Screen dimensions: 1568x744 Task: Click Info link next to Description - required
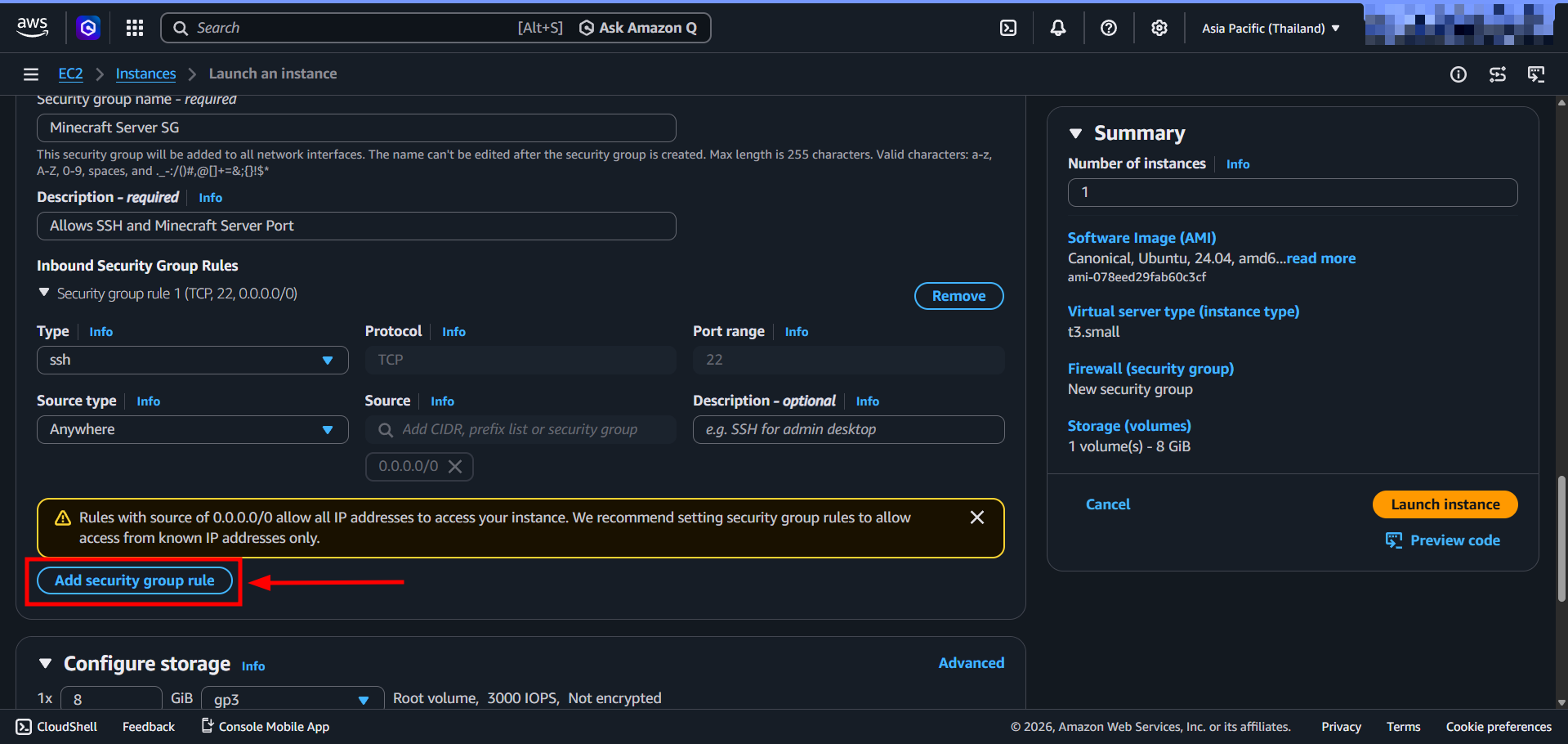coord(210,198)
